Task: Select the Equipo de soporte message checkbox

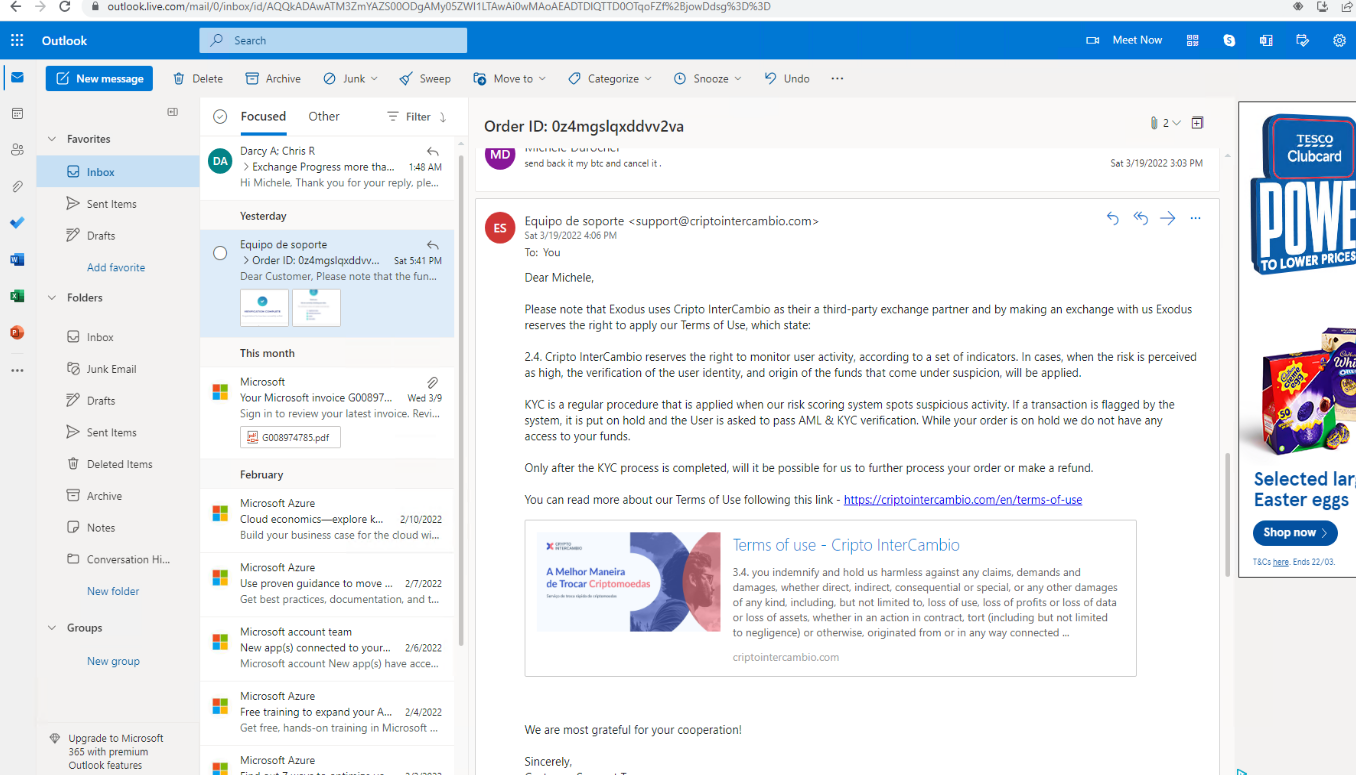Action: (220, 253)
